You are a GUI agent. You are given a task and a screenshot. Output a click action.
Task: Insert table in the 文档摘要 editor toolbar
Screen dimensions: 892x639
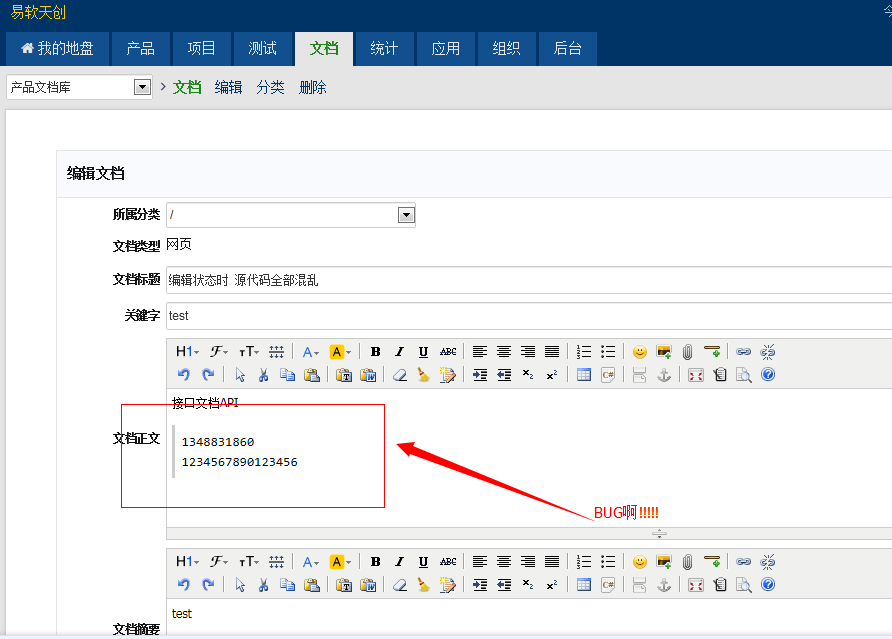(584, 585)
